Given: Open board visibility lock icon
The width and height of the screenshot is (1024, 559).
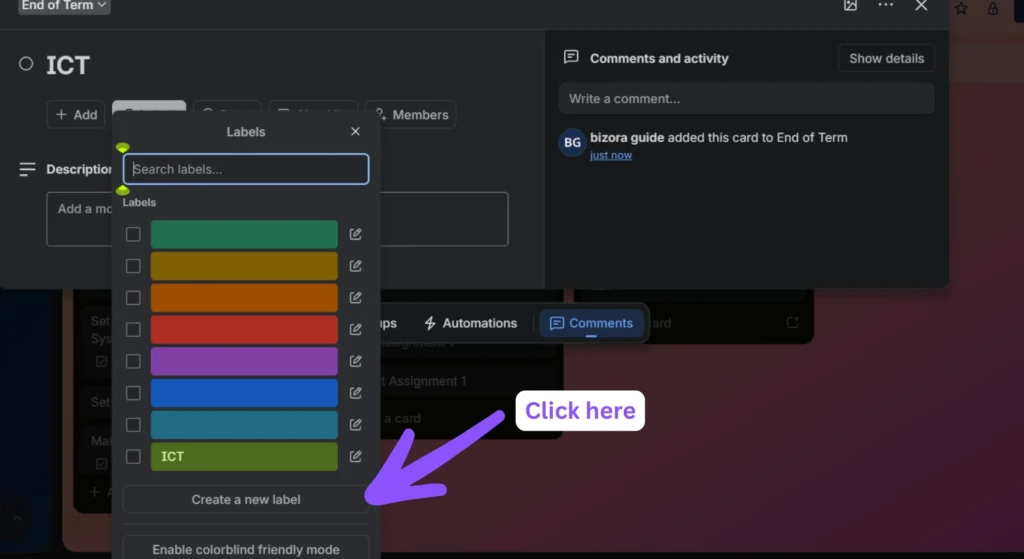Looking at the screenshot, I should point(993,8).
